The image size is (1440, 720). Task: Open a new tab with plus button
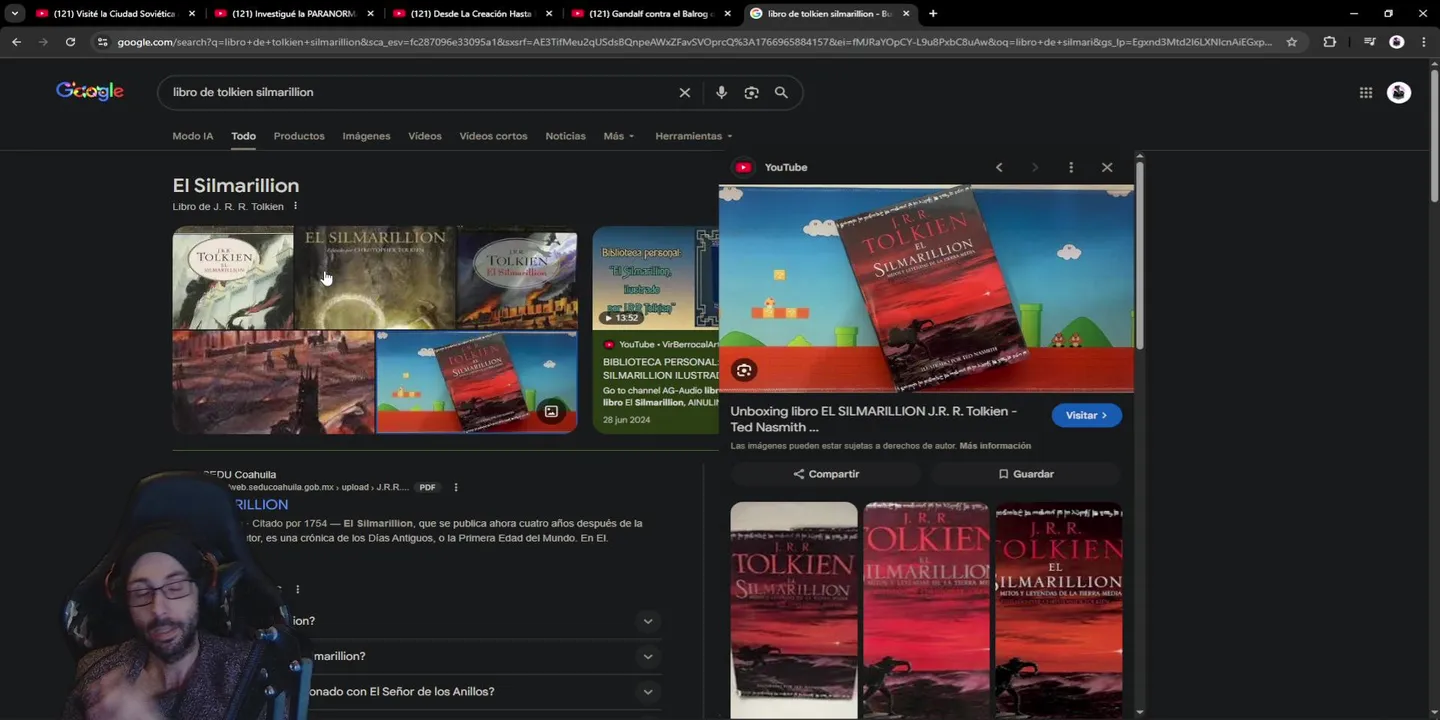[x=933, y=13]
